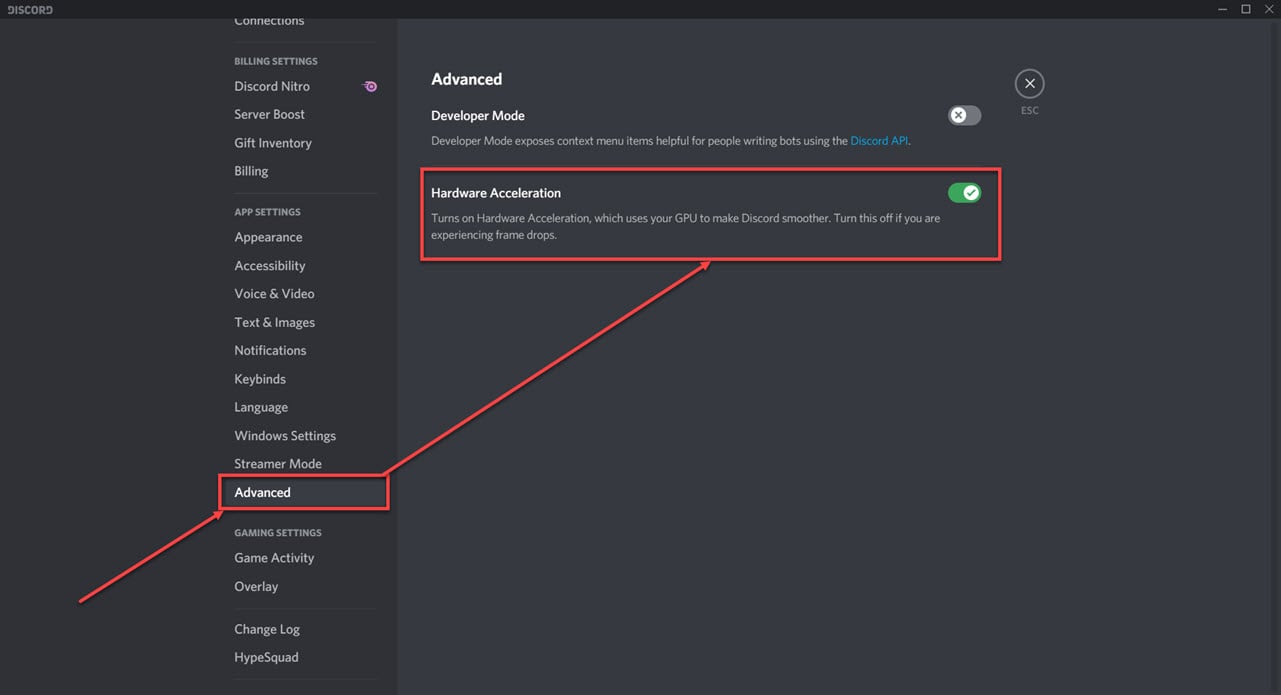Turn off Hardware Acceleration switch
The image size is (1281, 695).
coord(964,193)
